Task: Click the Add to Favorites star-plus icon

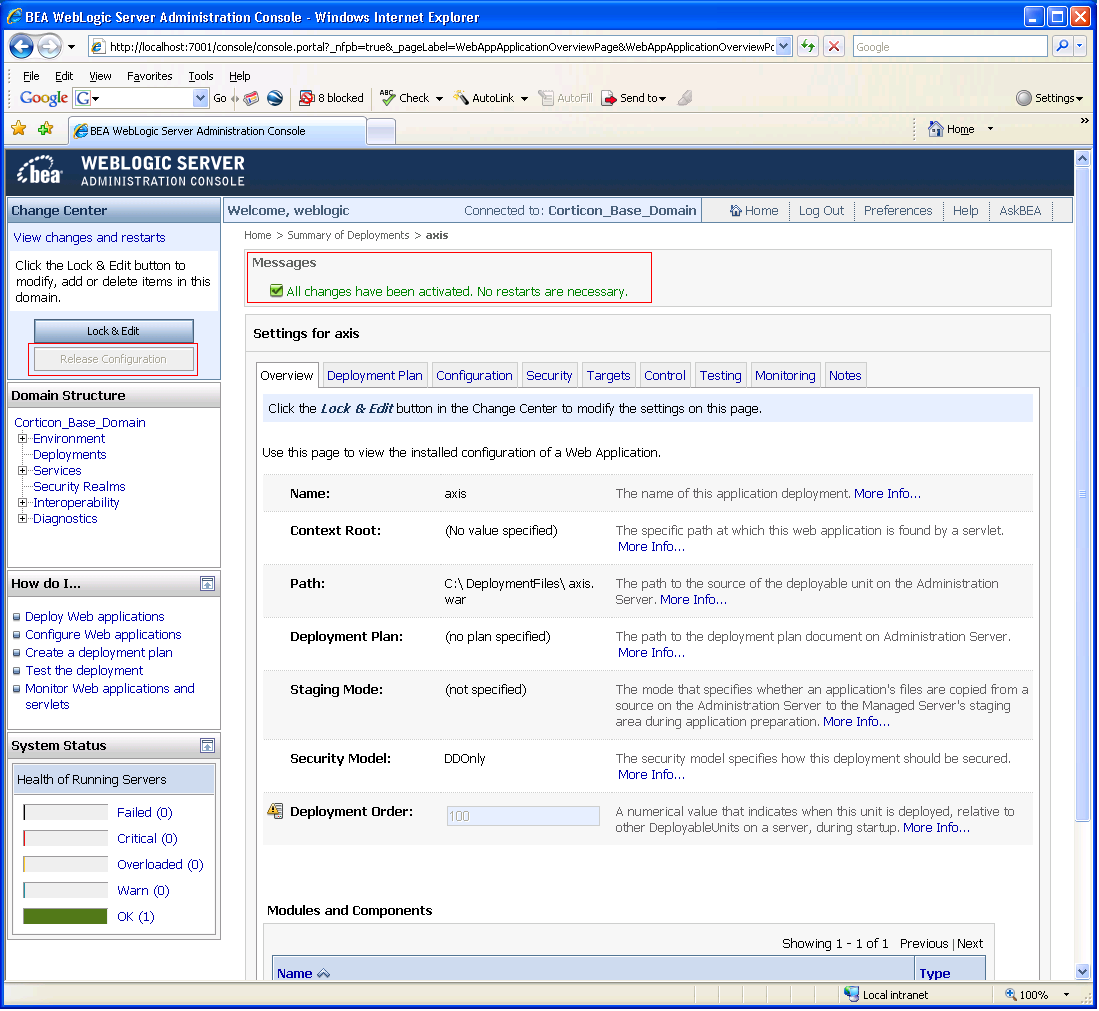Action: click(x=46, y=128)
